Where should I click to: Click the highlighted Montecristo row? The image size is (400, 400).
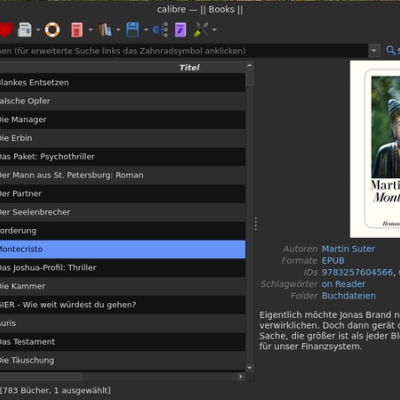coord(123,249)
